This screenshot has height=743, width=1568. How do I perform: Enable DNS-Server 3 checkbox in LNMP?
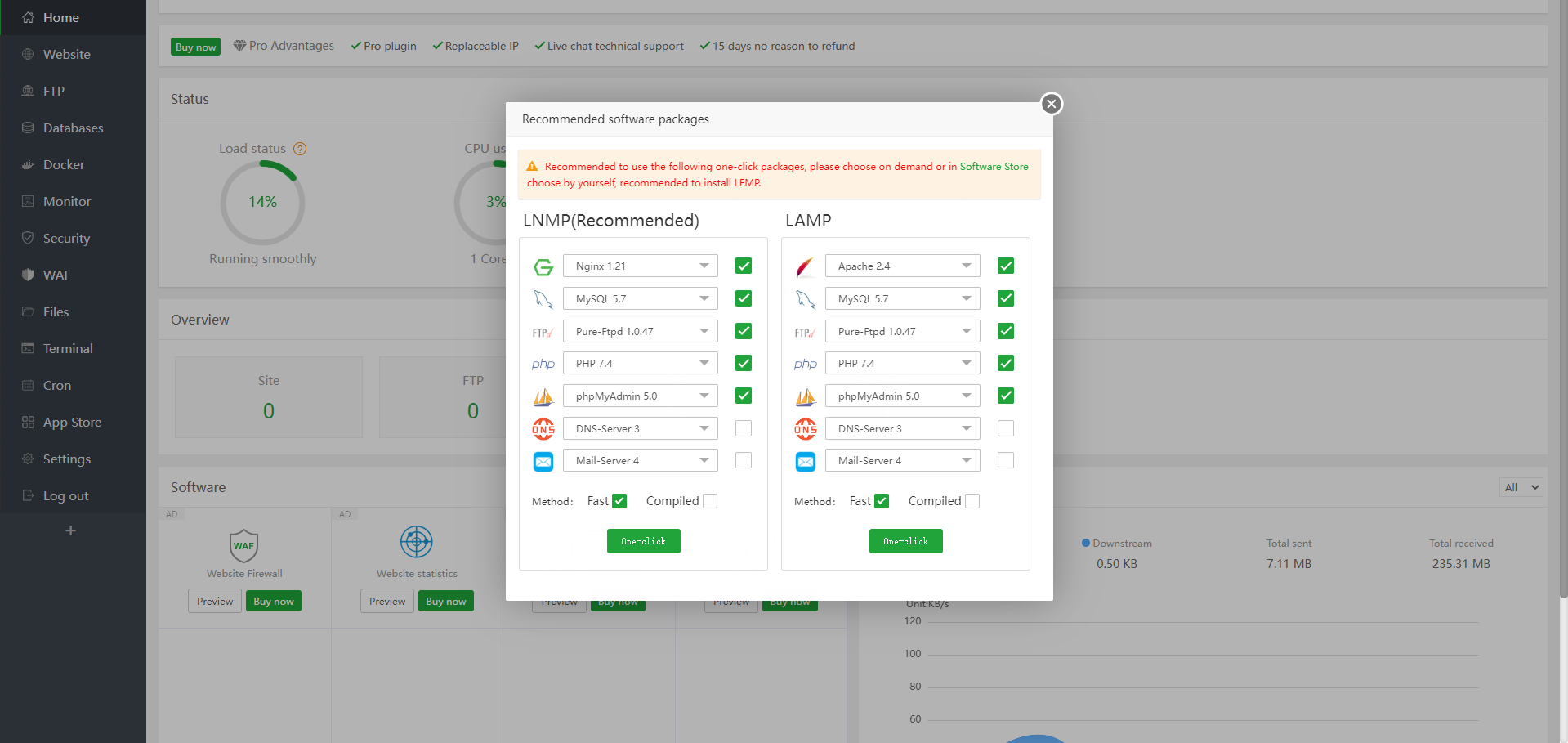click(744, 428)
